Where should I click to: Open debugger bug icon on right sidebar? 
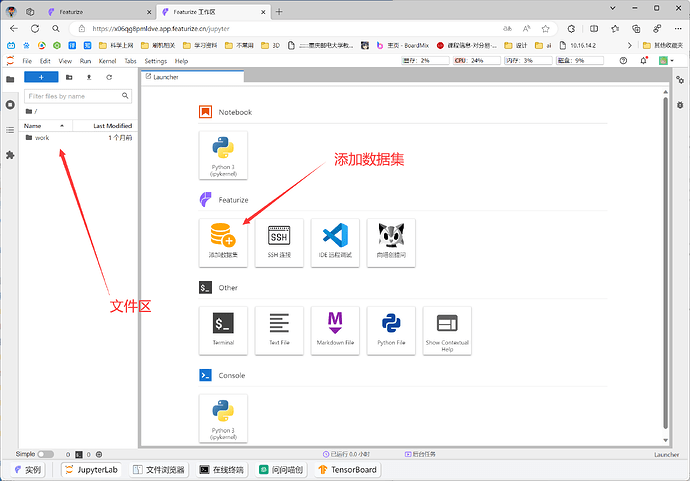click(680, 105)
